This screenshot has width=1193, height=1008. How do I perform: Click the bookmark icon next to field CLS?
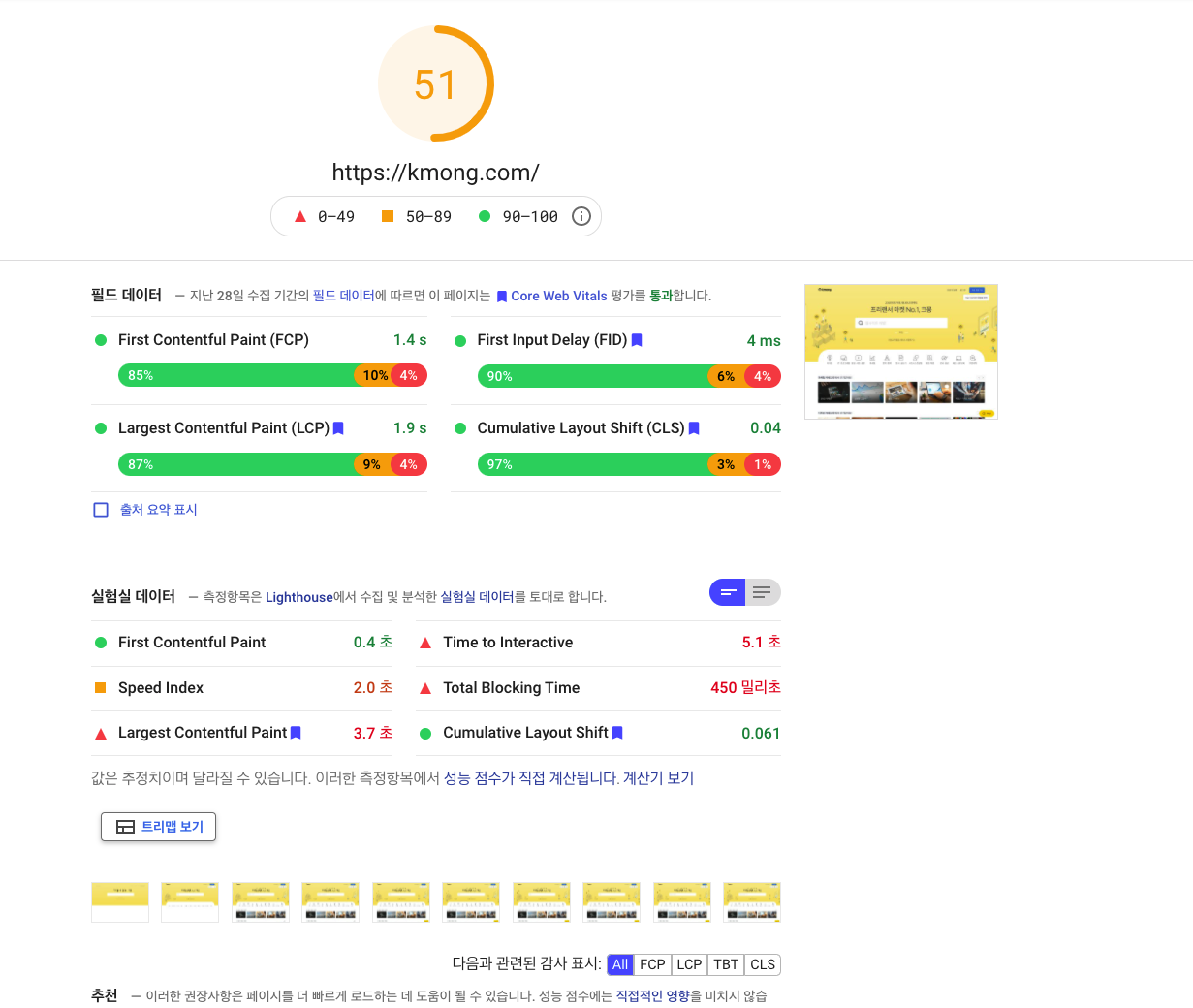click(x=694, y=428)
